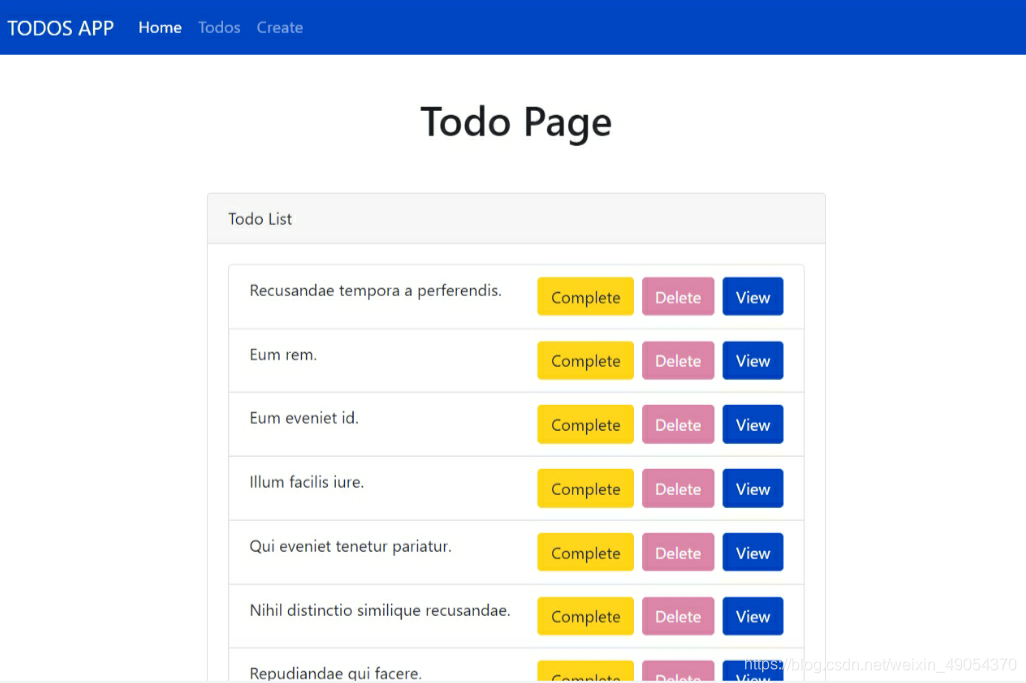Select the 'Eum eveniet id.' text

click(x=304, y=418)
